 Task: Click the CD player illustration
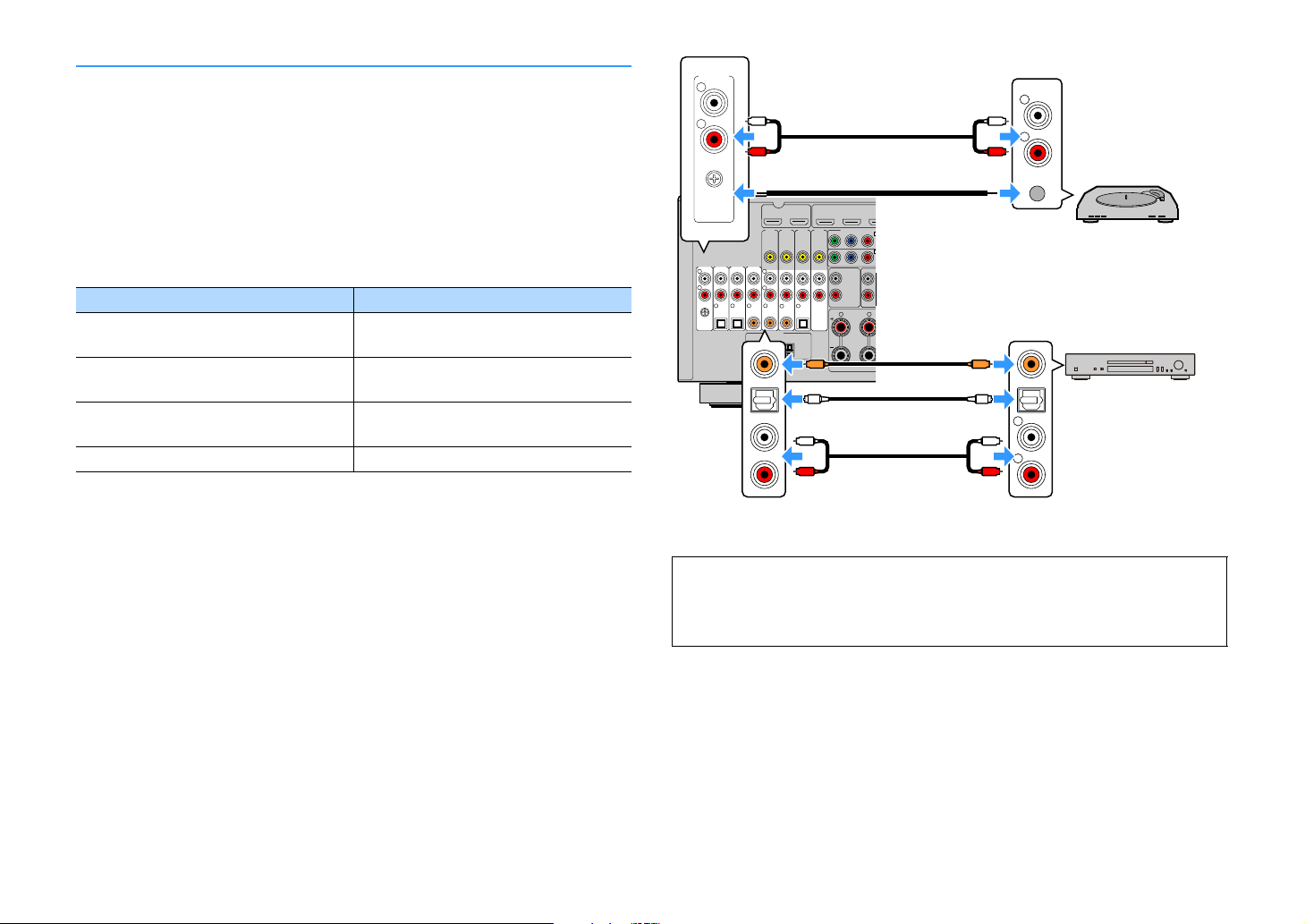tap(1131, 366)
